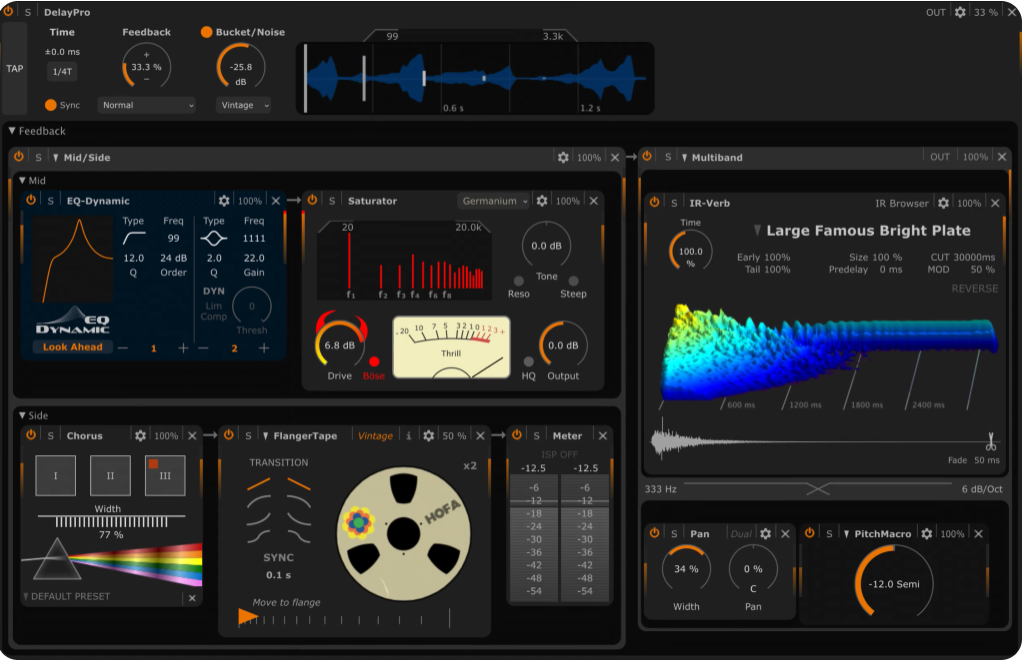This screenshot has width=1022, height=662.
Task: Click the Multiband OUT button
Action: pyautogui.click(x=939, y=157)
